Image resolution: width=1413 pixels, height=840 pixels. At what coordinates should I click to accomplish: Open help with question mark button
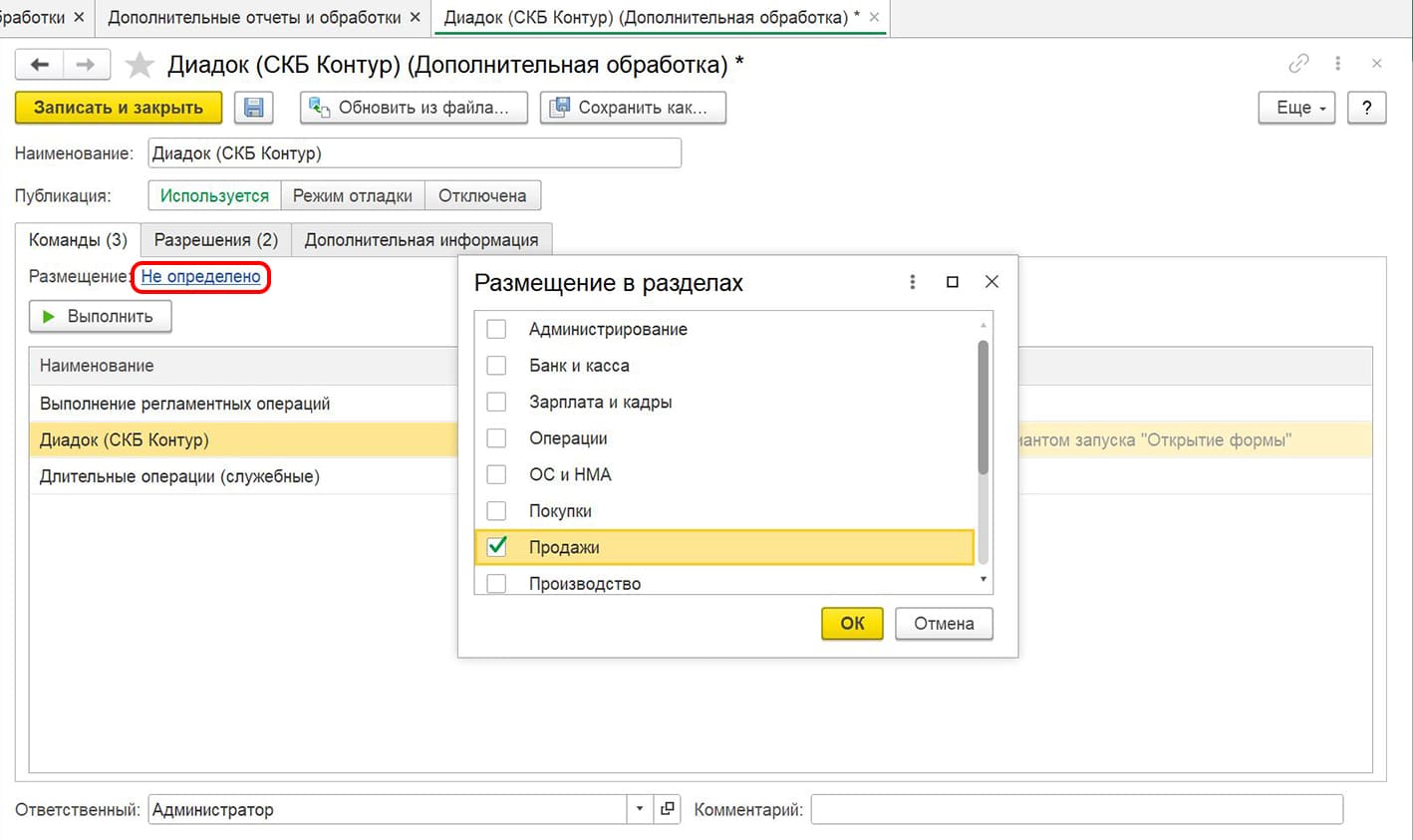tap(1366, 108)
